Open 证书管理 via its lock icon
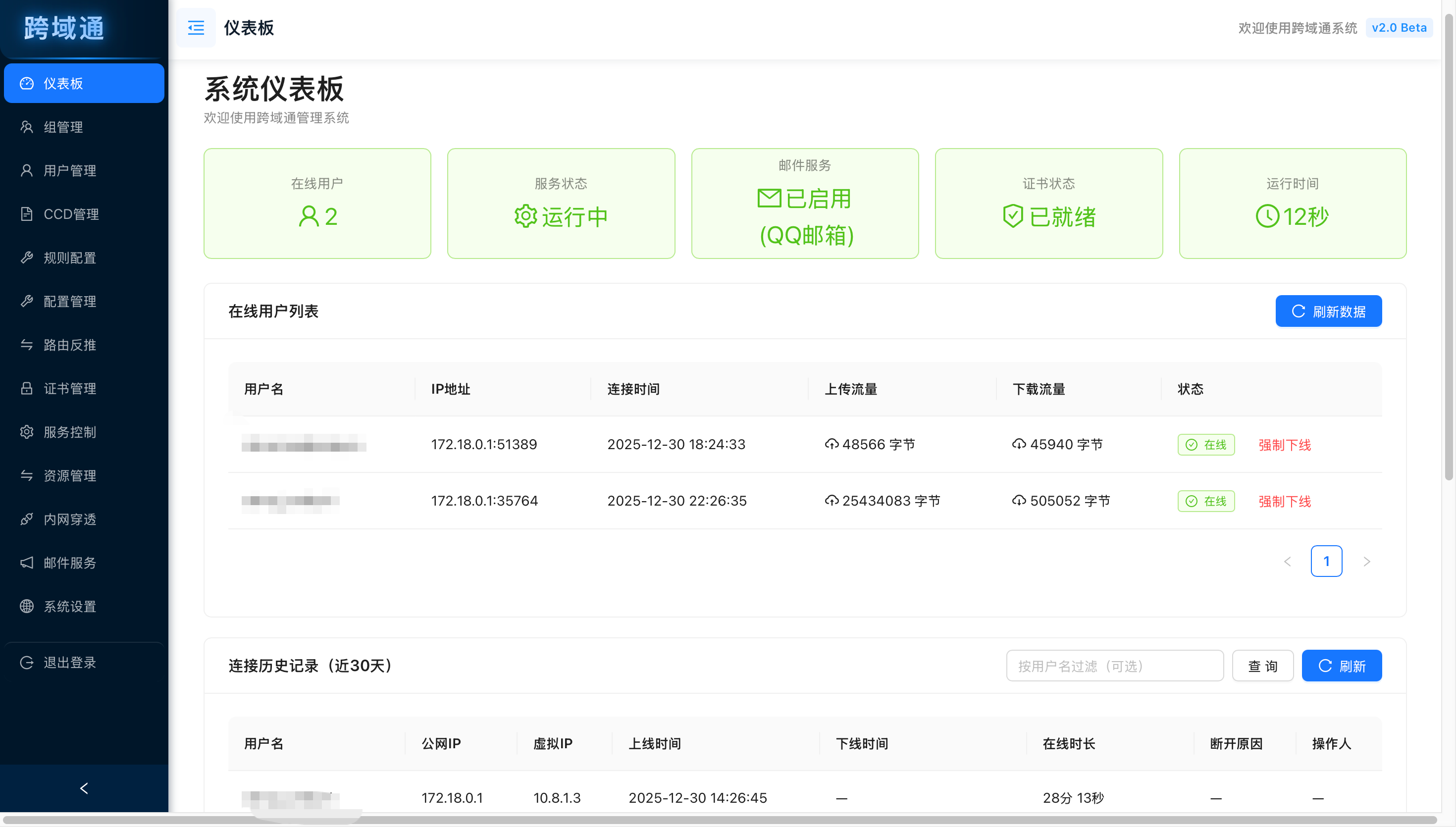The height and width of the screenshot is (827, 1456). click(27, 389)
